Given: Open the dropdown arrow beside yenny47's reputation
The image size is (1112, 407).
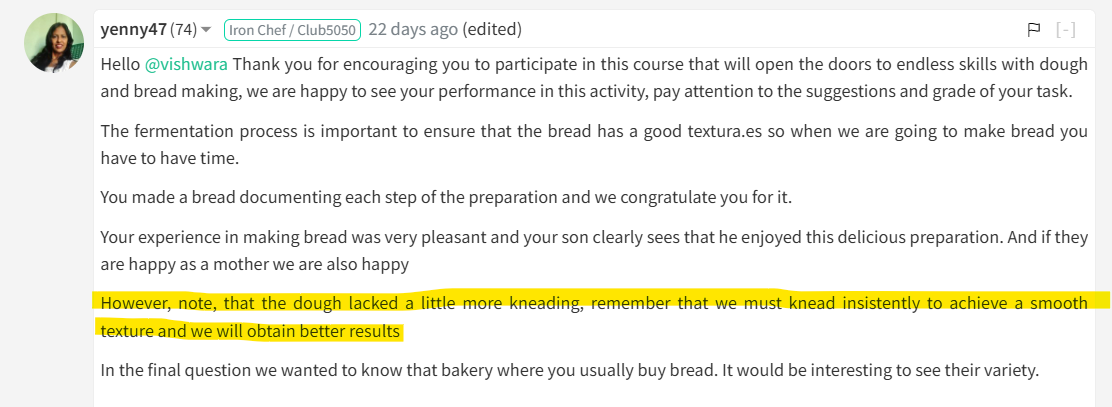Looking at the screenshot, I should point(206,30).
